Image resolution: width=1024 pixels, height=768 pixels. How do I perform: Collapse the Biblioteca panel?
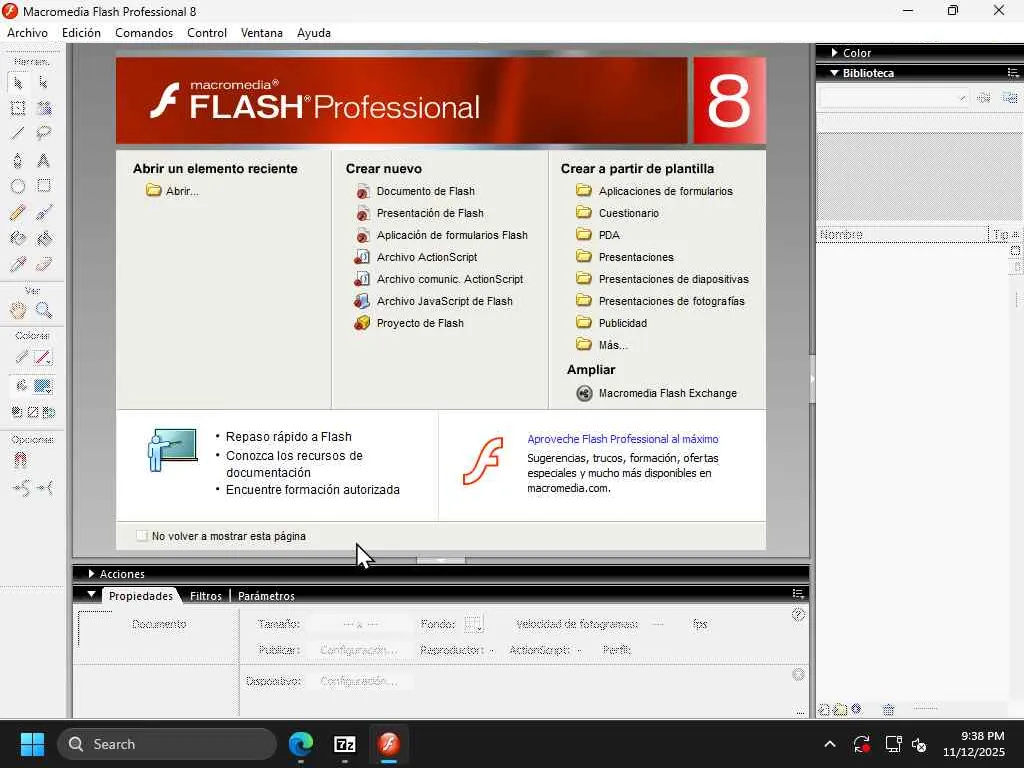point(834,72)
